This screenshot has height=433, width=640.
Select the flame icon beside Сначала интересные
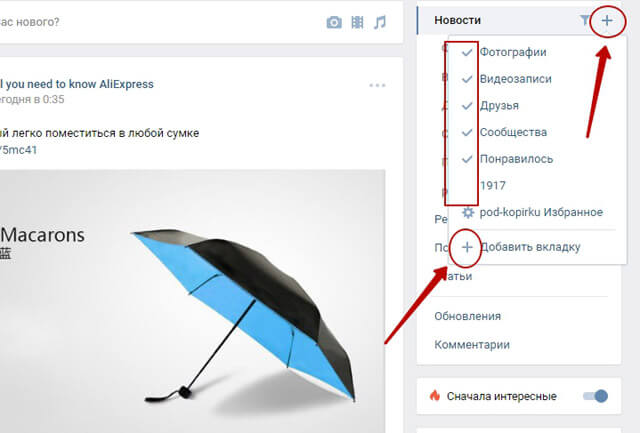435,395
